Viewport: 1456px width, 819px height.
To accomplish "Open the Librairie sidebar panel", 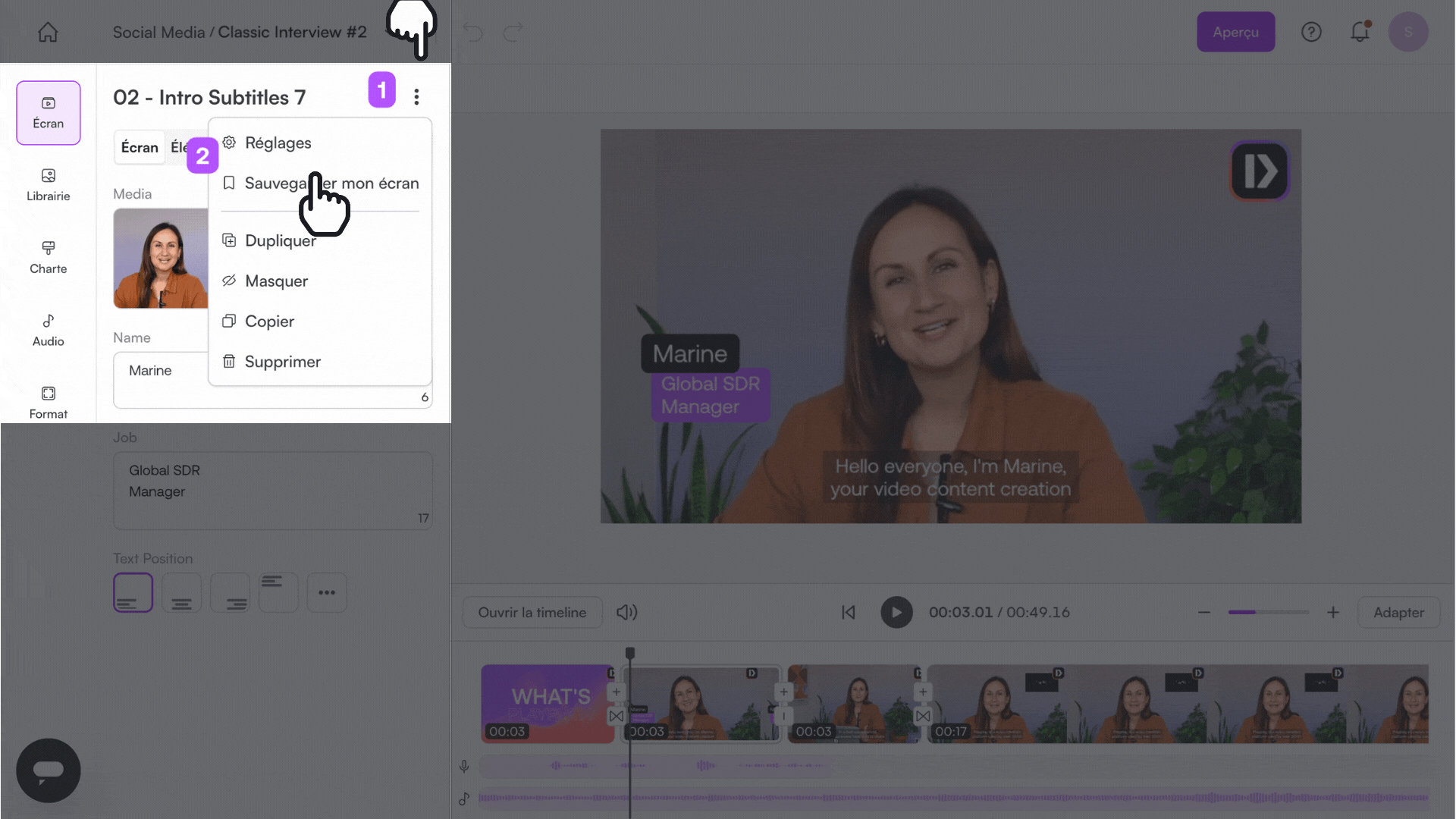I will coord(48,184).
